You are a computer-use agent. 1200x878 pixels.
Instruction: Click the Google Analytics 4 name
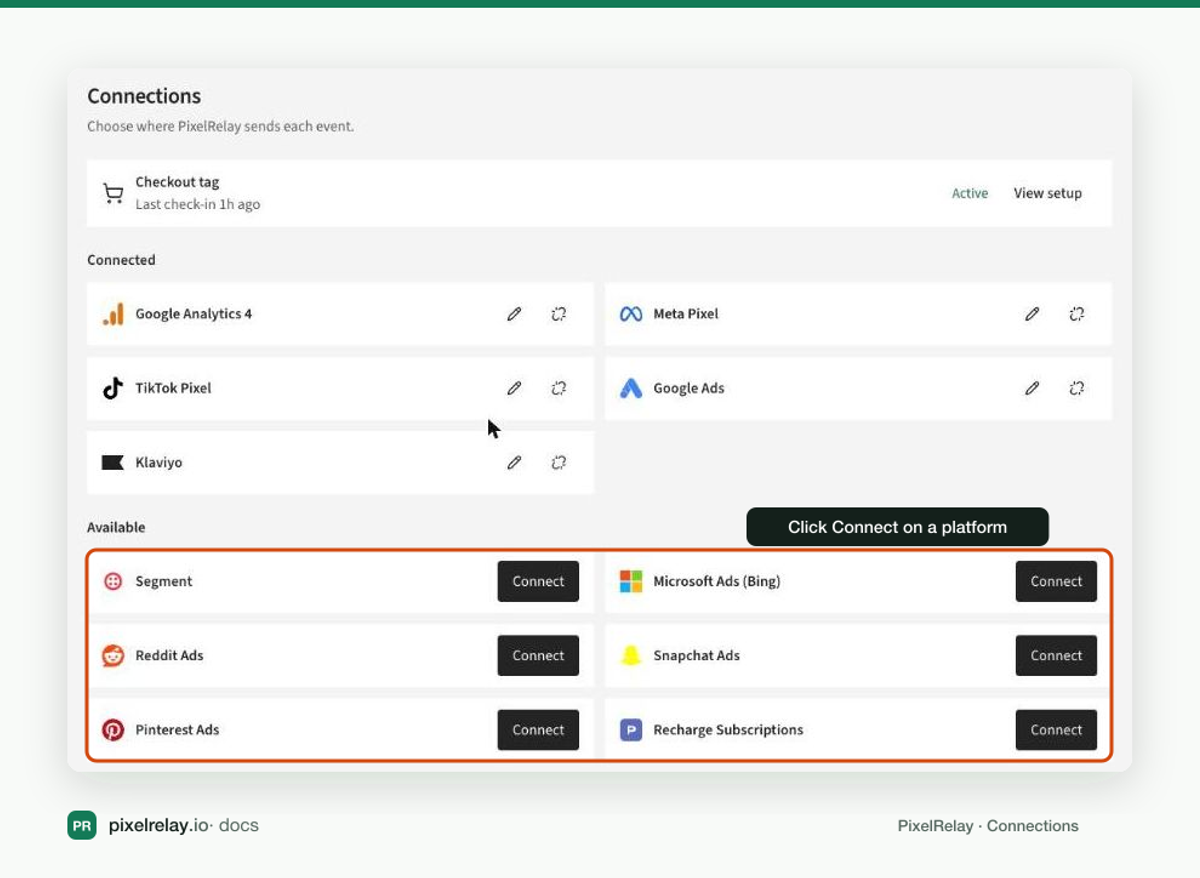[194, 314]
